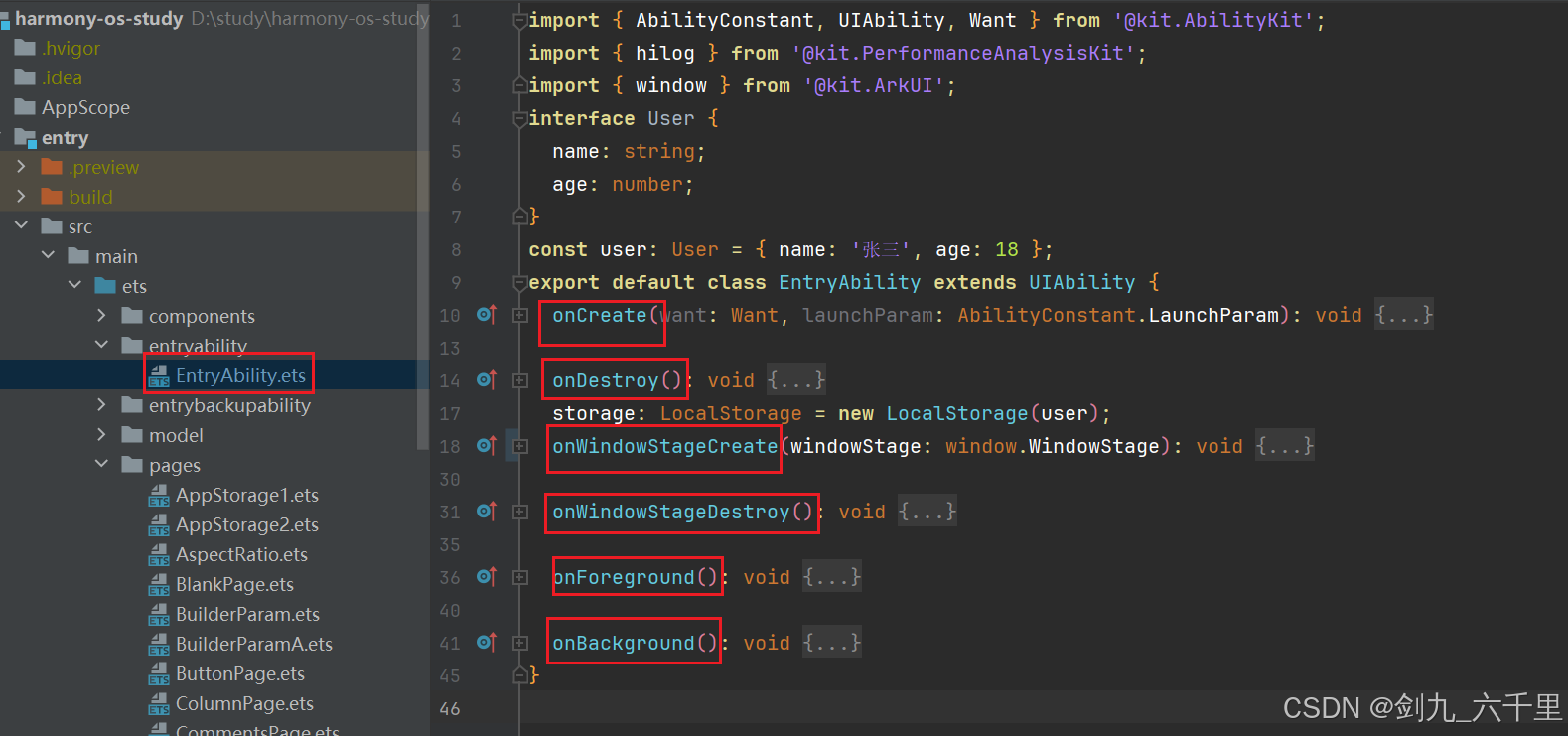Expand the build folder
Viewport: 1568px width, 736px height.
(21, 197)
